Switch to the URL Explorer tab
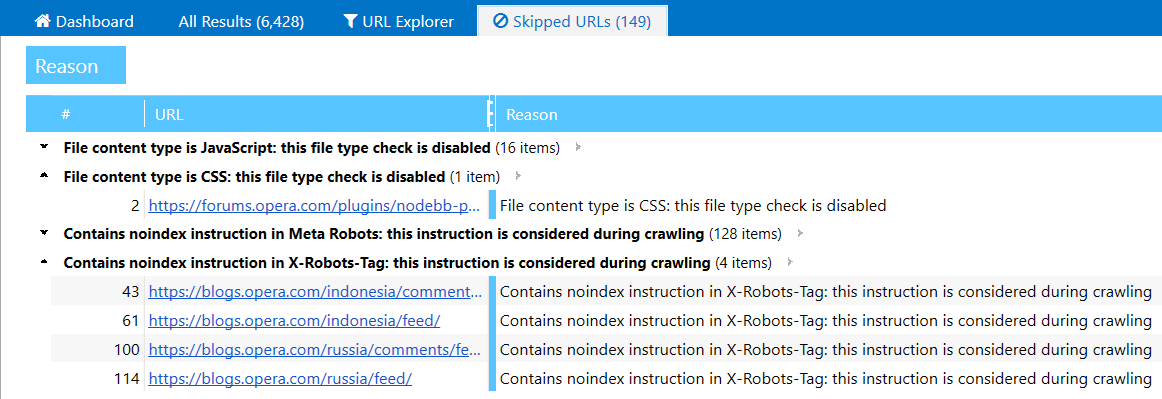The height and width of the screenshot is (399, 1162). pos(399,22)
